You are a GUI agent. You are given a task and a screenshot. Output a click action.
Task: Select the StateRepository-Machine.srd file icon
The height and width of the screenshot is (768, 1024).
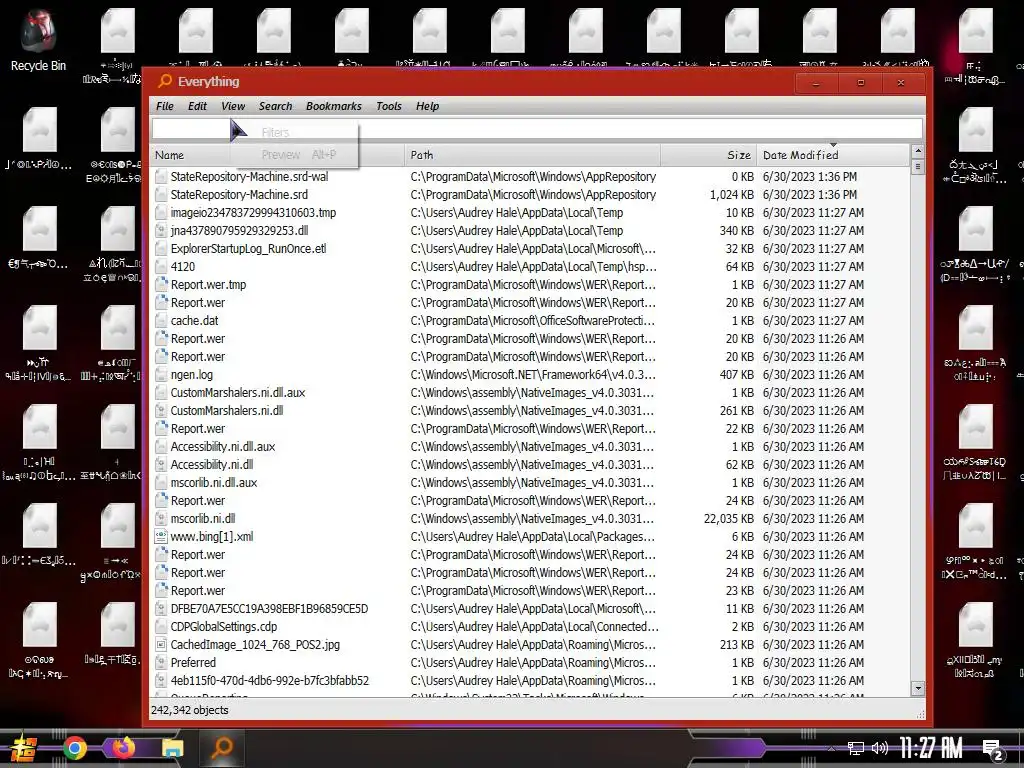tap(161, 195)
